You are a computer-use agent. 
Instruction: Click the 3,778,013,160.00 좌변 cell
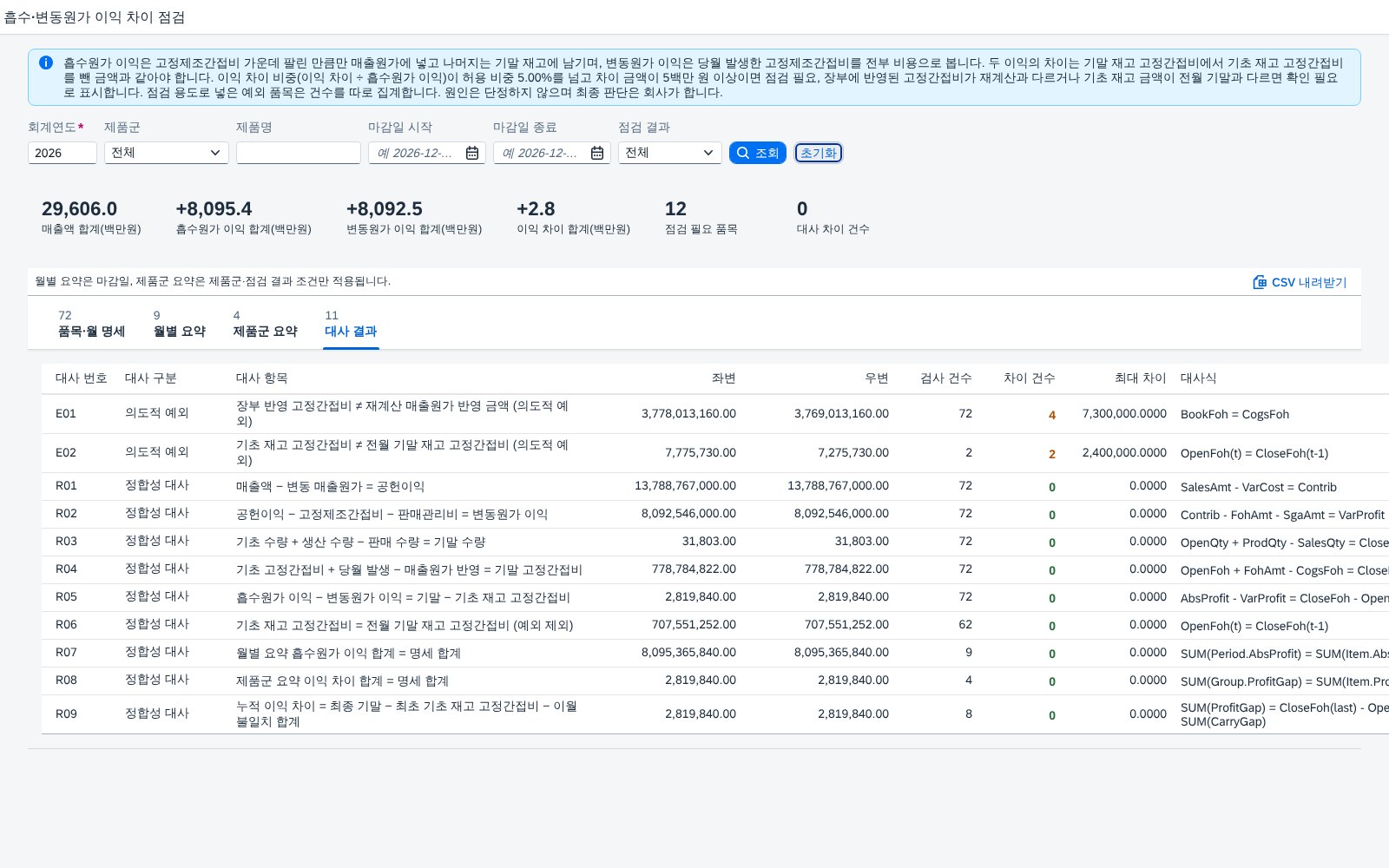tap(688, 414)
